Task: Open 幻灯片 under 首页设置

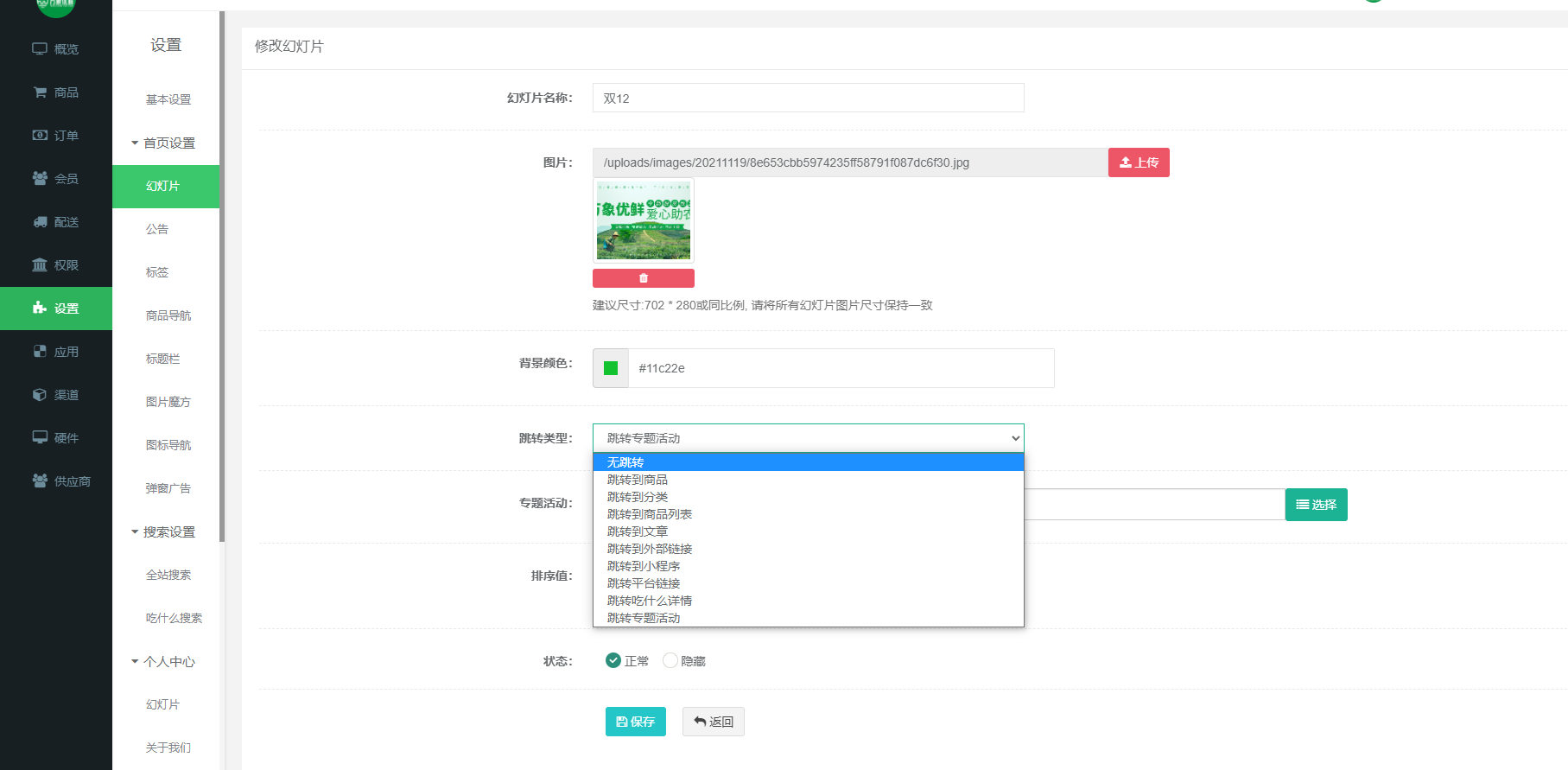Action: [x=164, y=187]
